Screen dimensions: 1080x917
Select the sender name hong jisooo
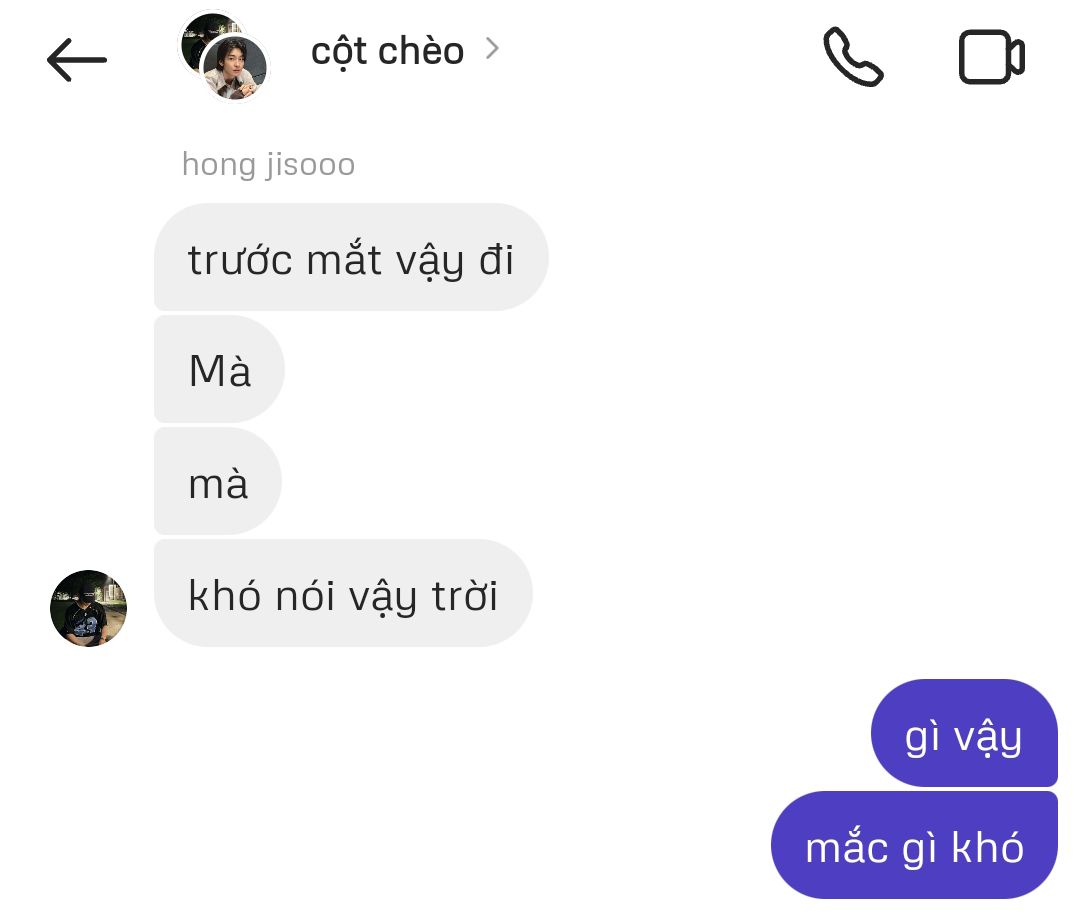click(269, 165)
